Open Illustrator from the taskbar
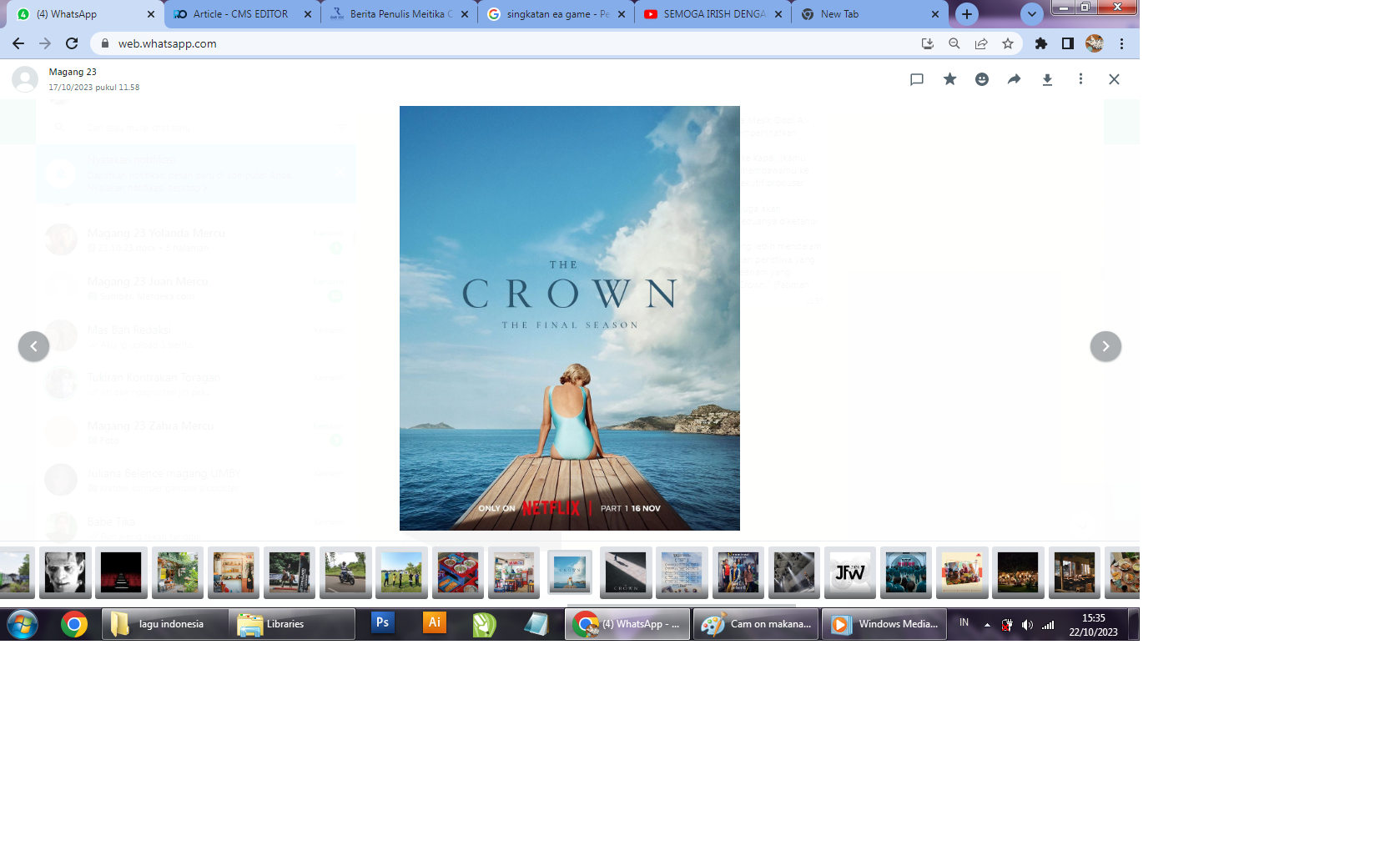Image resolution: width=1400 pixels, height=861 pixels. click(x=435, y=622)
